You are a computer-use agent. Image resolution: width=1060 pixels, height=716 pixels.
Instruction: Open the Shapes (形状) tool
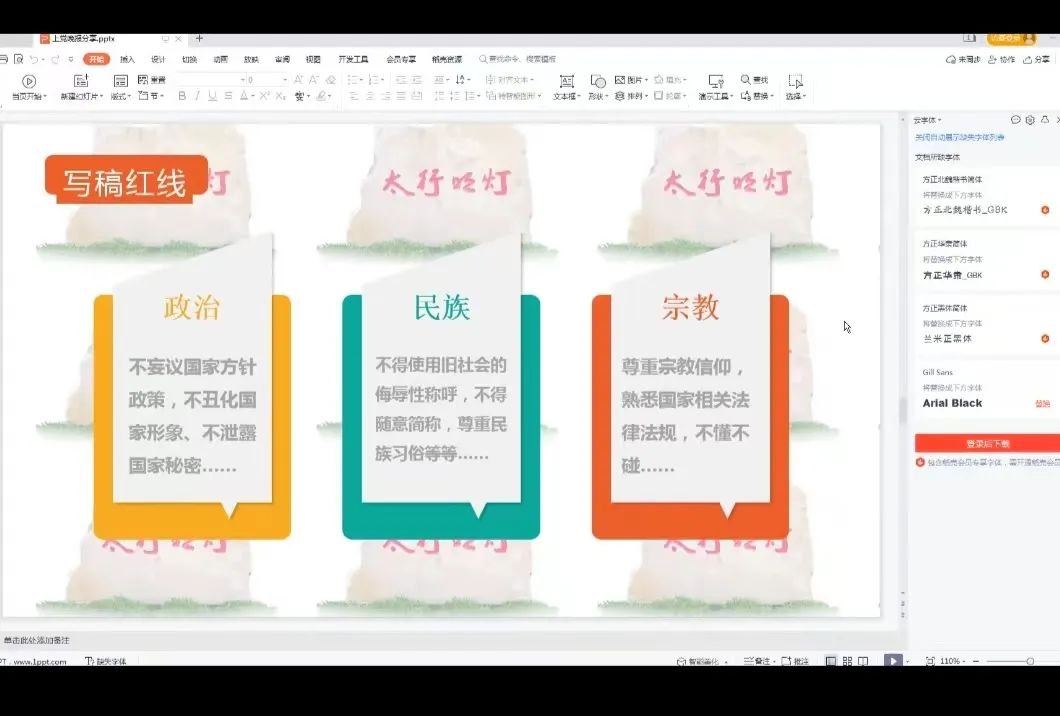pyautogui.click(x=598, y=81)
